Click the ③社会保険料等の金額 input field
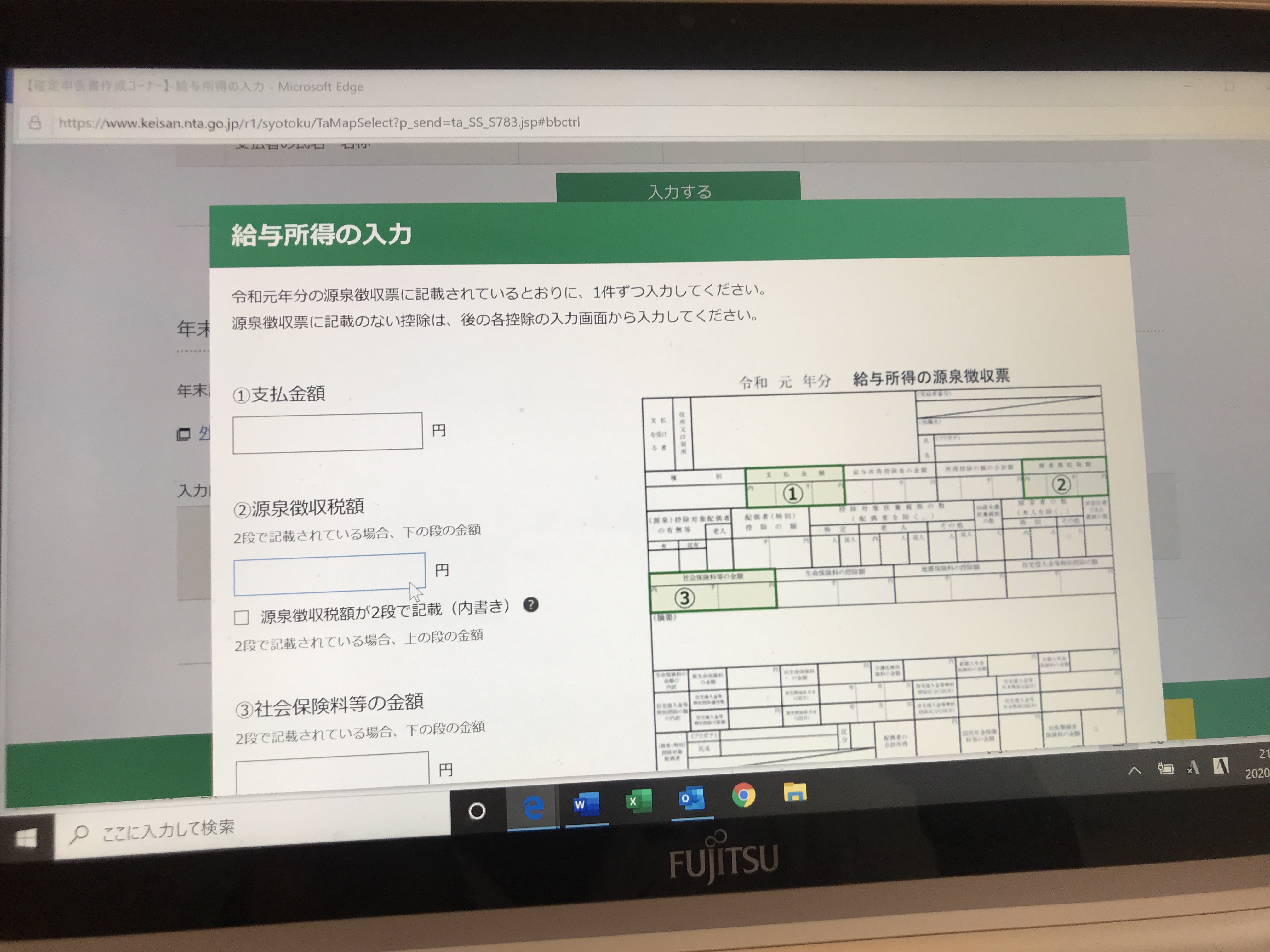The width and height of the screenshot is (1270, 952). (x=332, y=769)
